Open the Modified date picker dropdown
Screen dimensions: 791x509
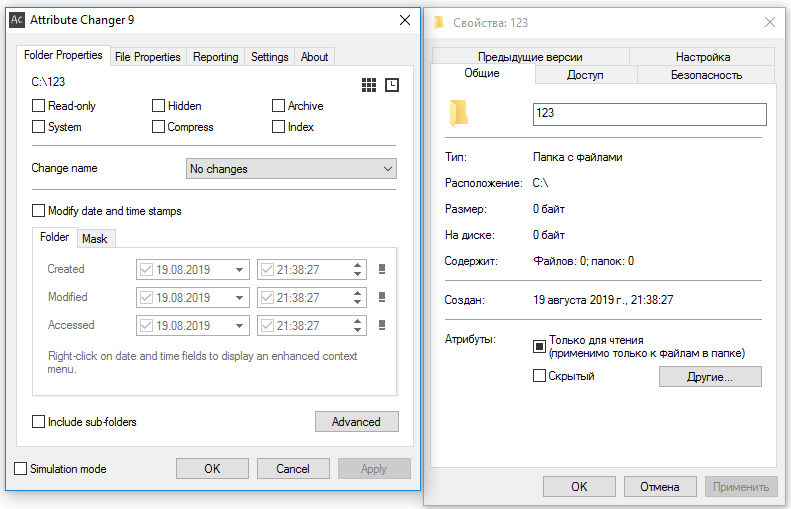coord(240,298)
